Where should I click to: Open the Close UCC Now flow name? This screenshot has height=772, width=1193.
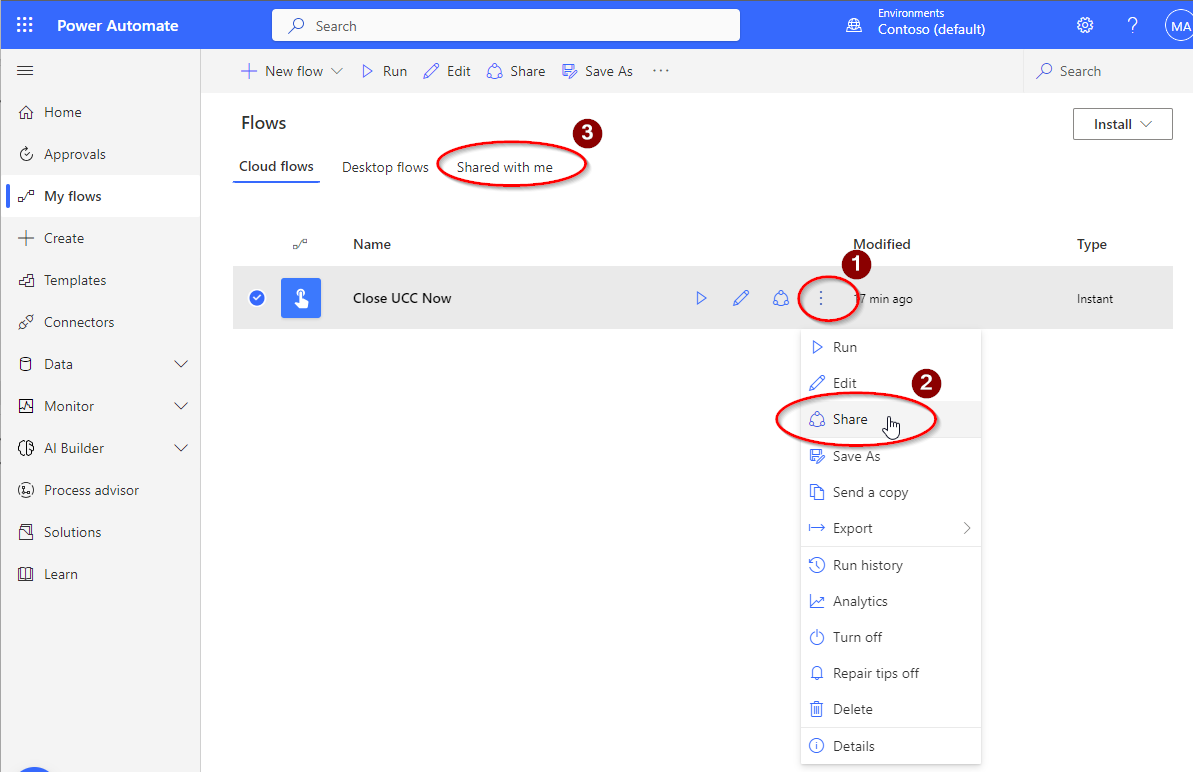pos(402,298)
